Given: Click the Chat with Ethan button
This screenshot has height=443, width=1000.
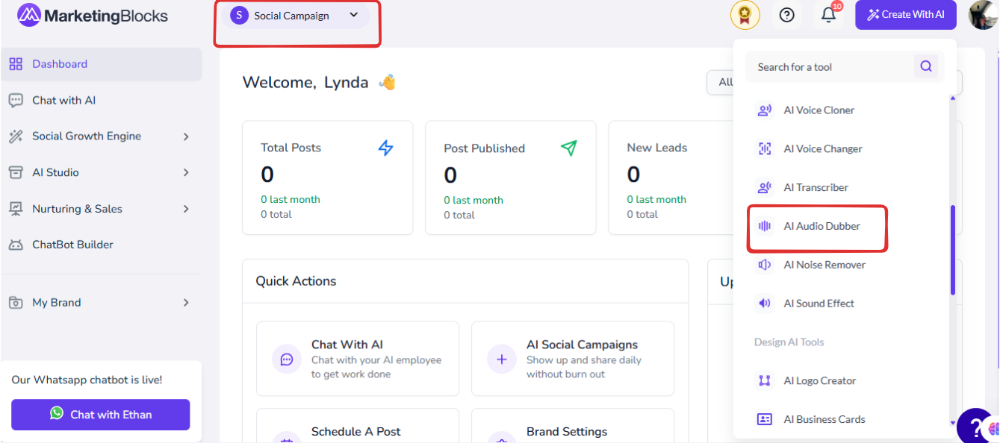Looking at the screenshot, I should tap(101, 414).
